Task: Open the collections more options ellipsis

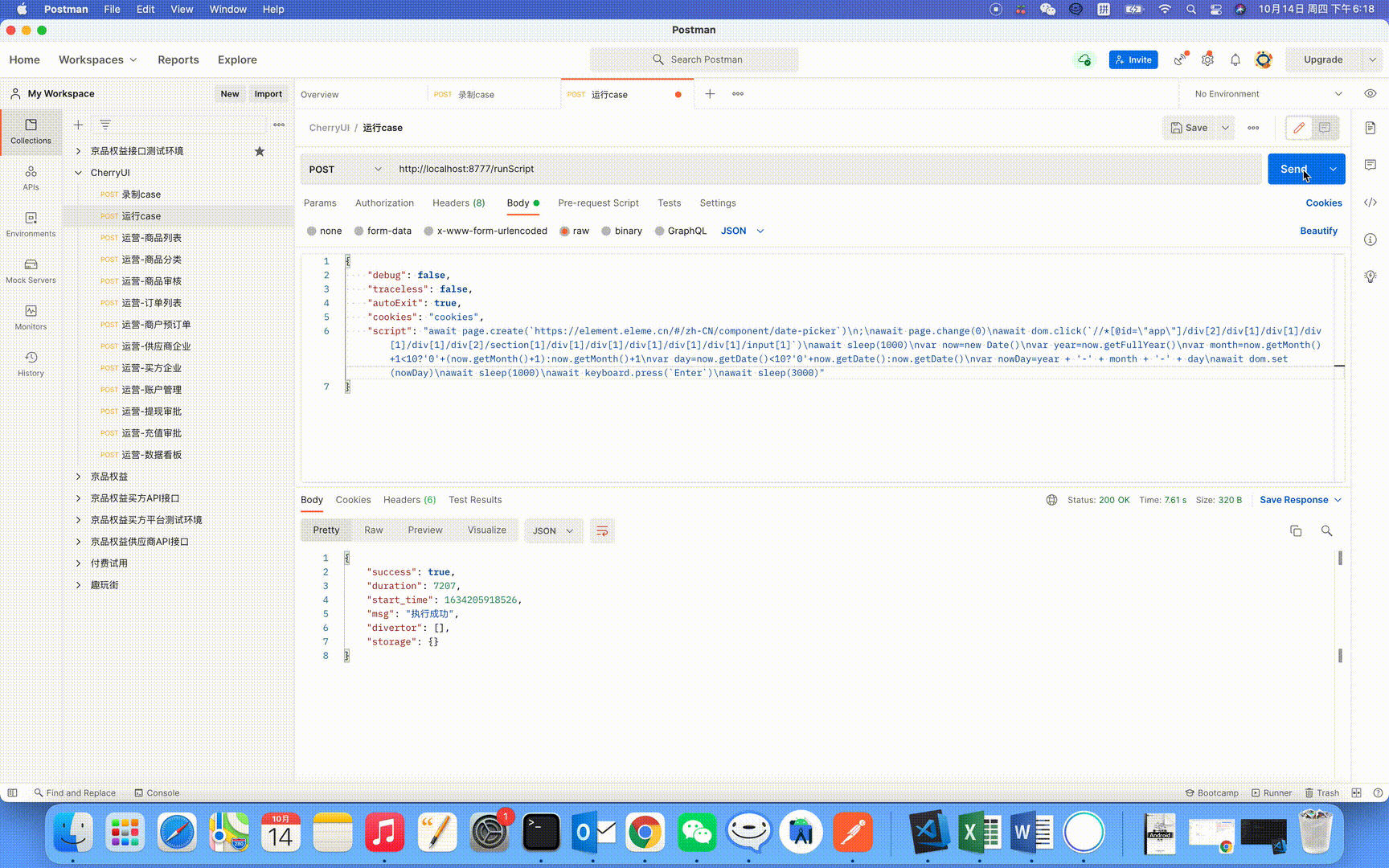Action: pyautogui.click(x=279, y=125)
